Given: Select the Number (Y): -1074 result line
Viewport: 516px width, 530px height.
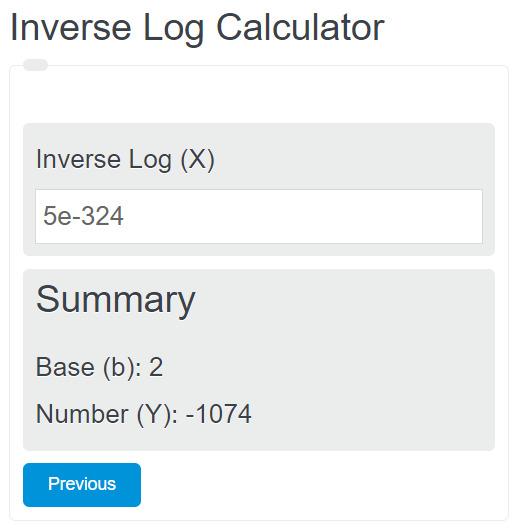Looking at the screenshot, I should (x=144, y=414).
